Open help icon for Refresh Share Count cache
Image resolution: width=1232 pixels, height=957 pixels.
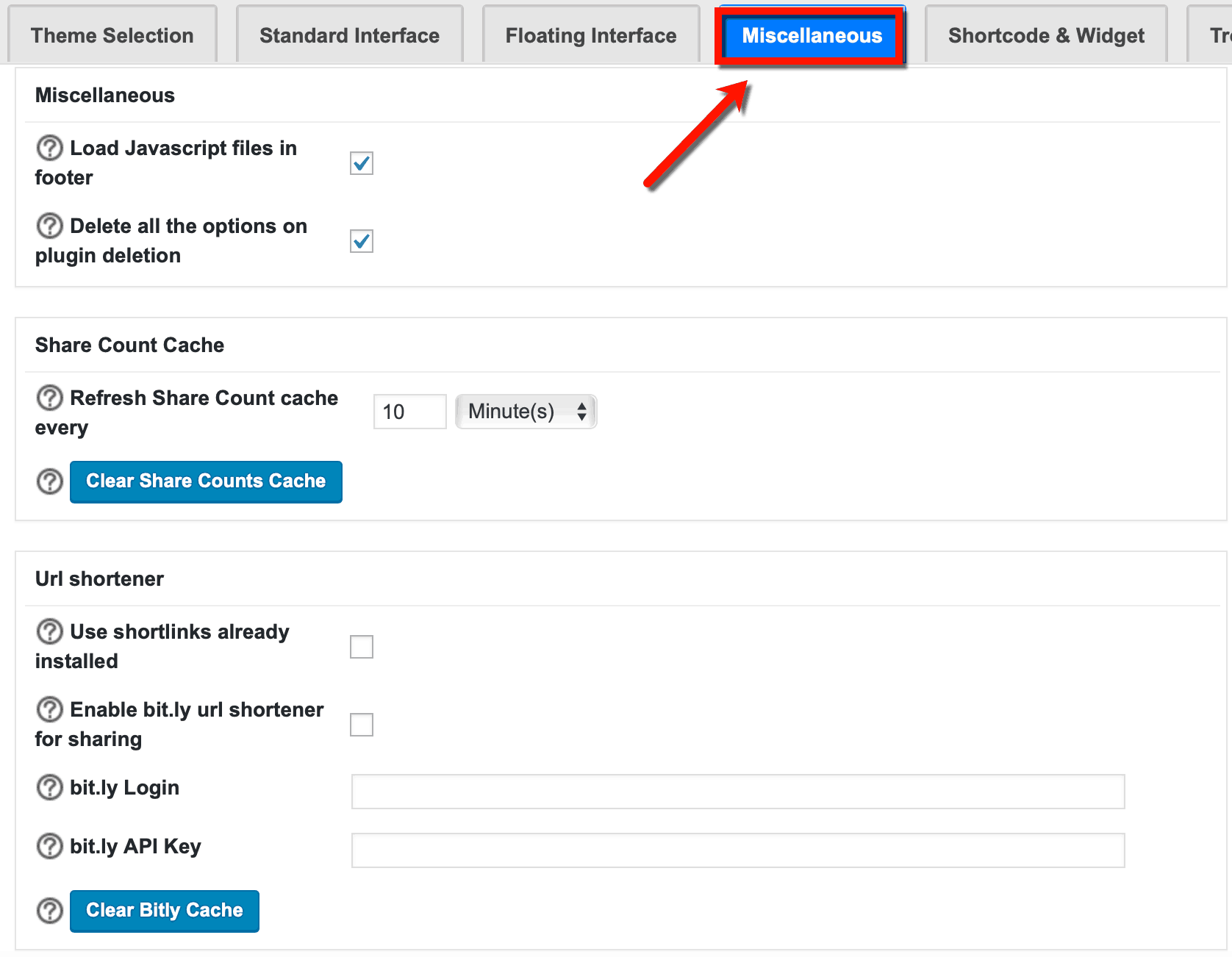point(49,398)
